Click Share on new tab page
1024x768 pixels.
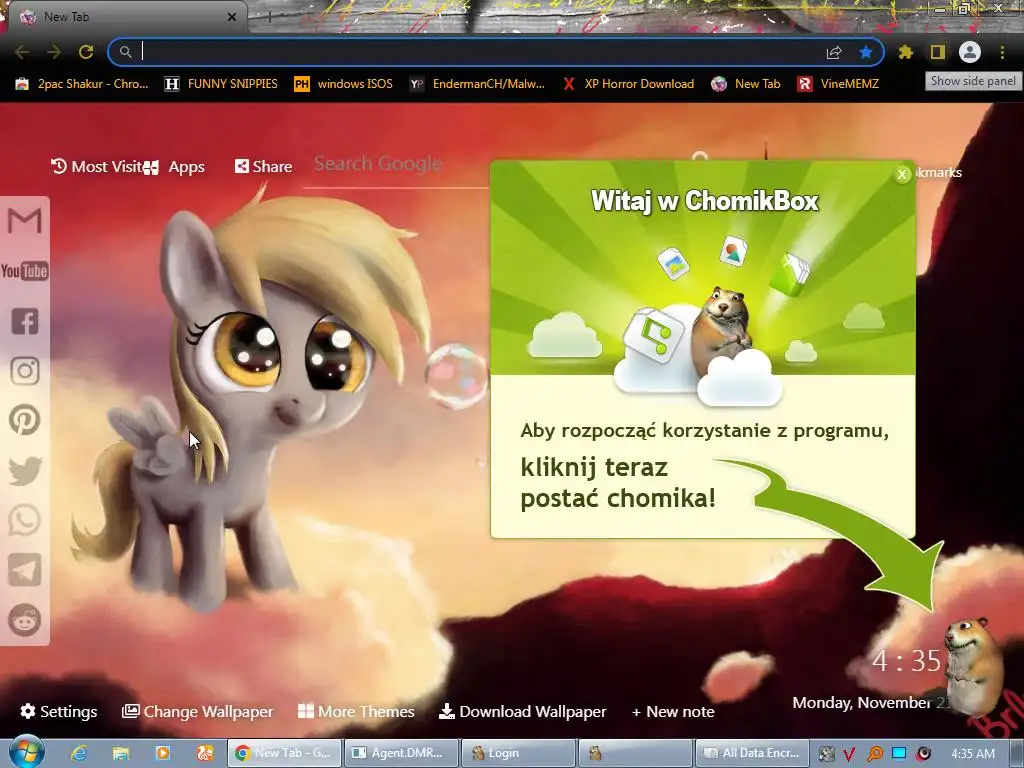click(264, 167)
